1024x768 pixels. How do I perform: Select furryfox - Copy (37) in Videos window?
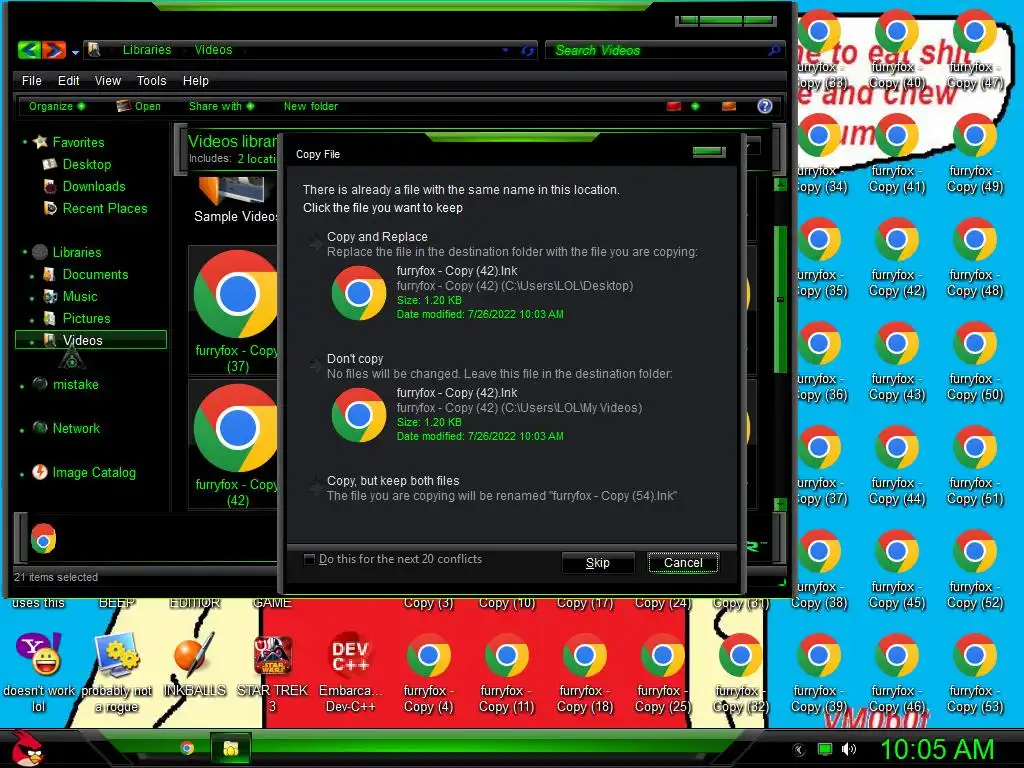pyautogui.click(x=236, y=311)
